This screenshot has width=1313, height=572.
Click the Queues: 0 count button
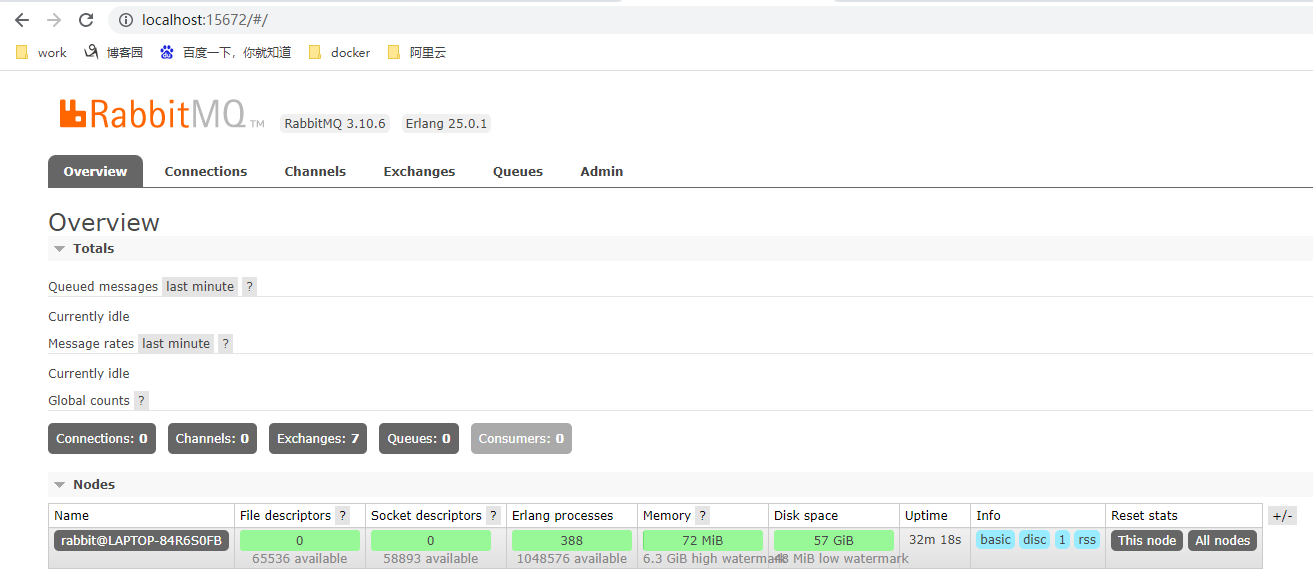419,438
